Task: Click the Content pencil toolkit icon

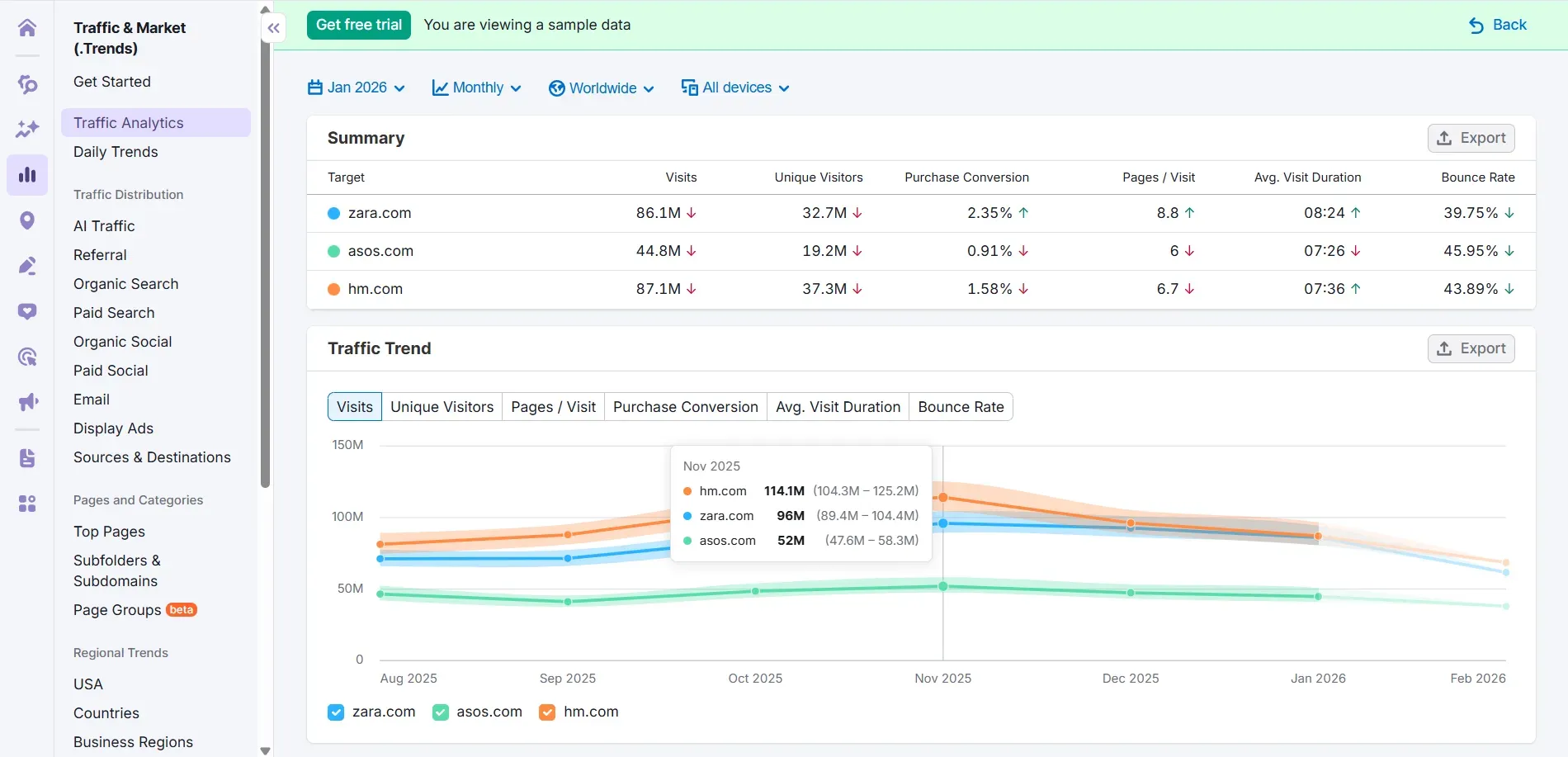Action: tap(27, 266)
